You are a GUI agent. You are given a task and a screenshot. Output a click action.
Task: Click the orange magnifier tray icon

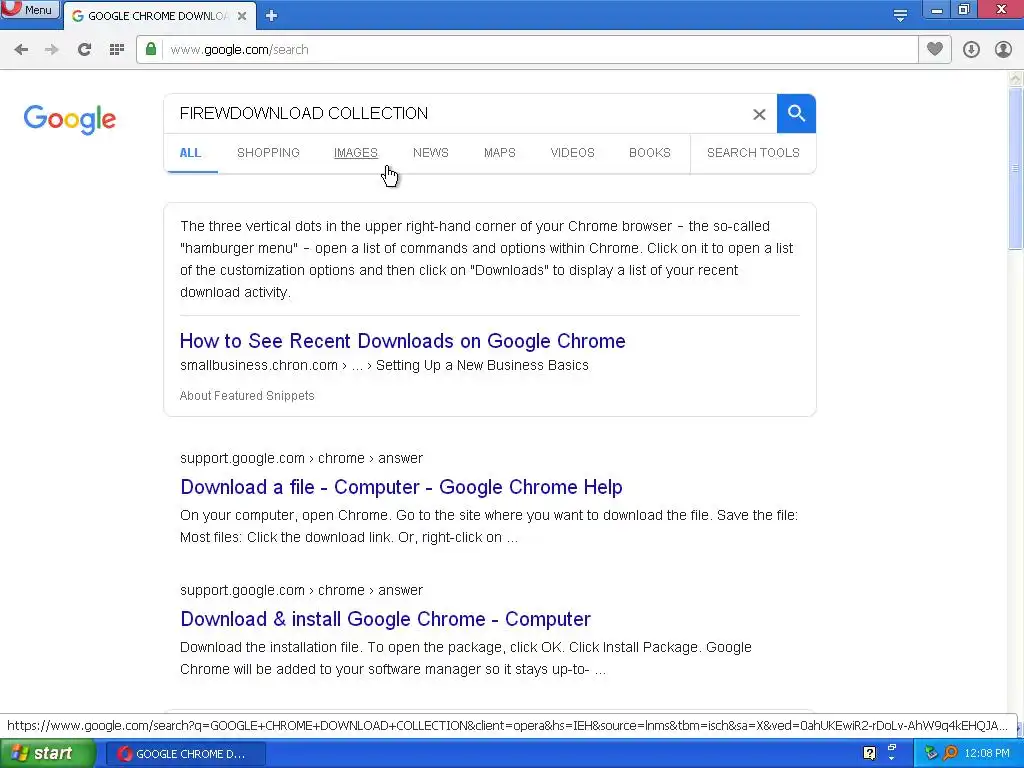pyautogui.click(x=950, y=753)
